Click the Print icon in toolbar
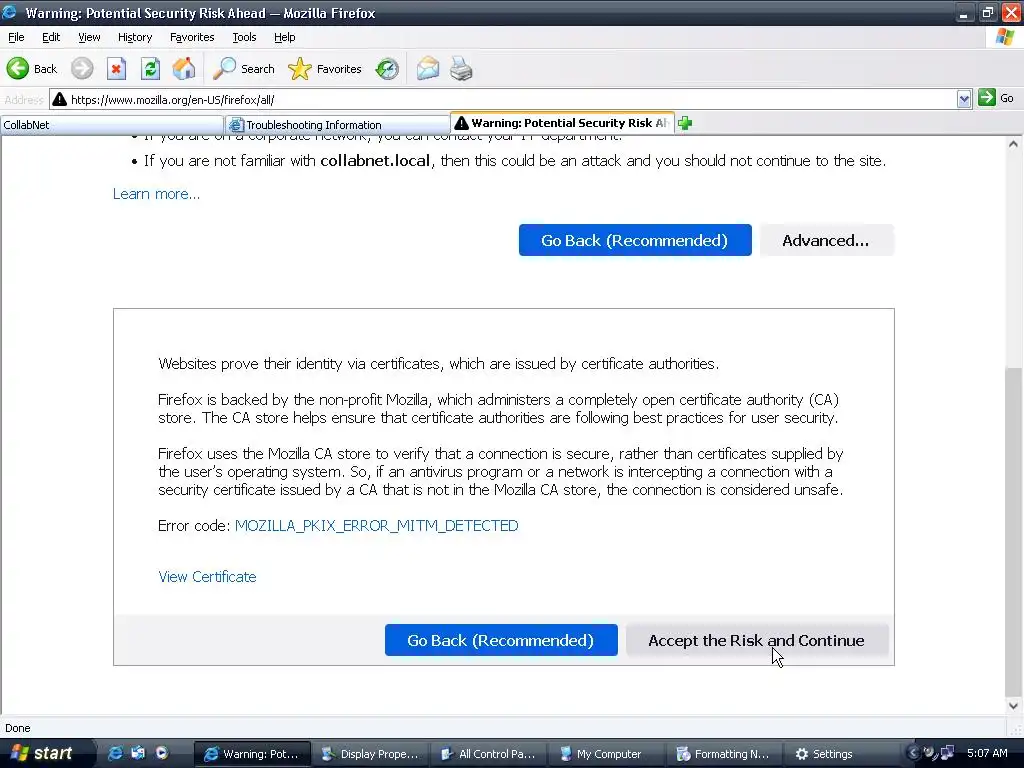 pyautogui.click(x=461, y=69)
